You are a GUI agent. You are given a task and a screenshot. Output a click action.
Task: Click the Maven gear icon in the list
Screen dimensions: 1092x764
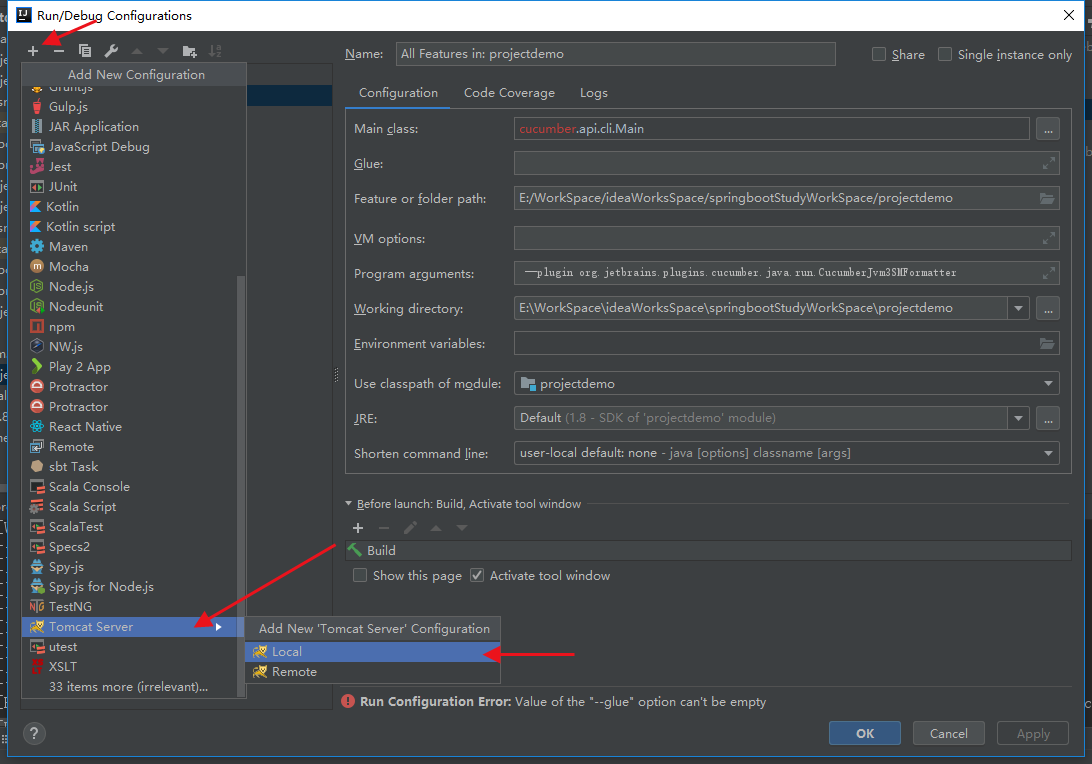click(37, 247)
